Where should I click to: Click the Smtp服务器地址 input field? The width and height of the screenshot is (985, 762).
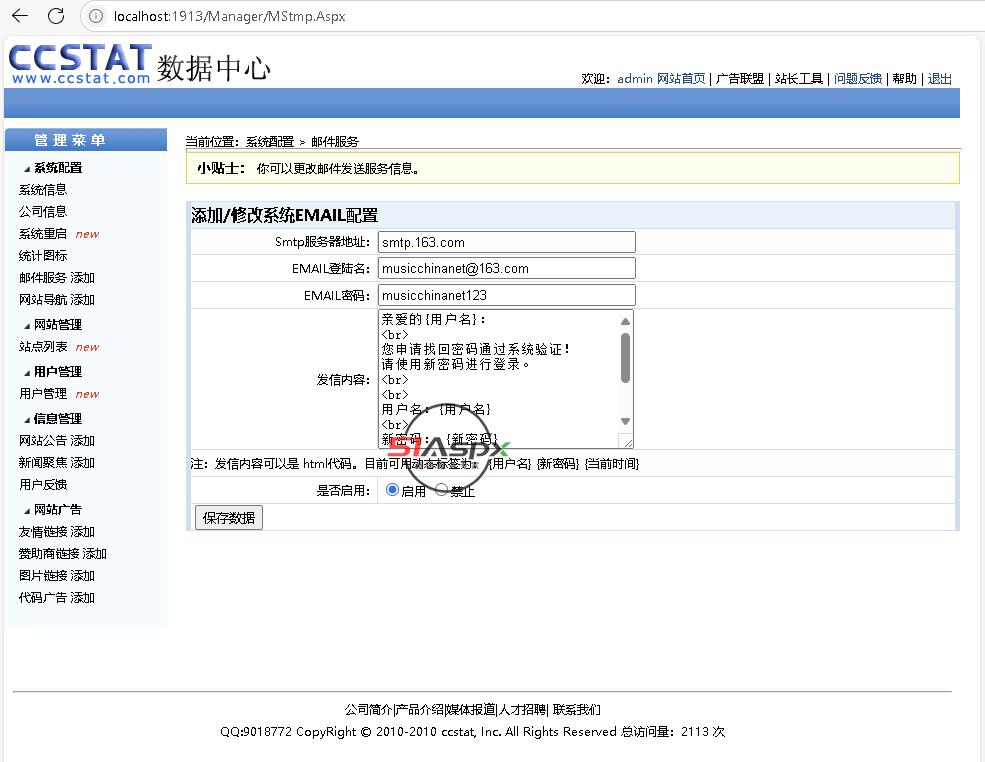click(507, 242)
